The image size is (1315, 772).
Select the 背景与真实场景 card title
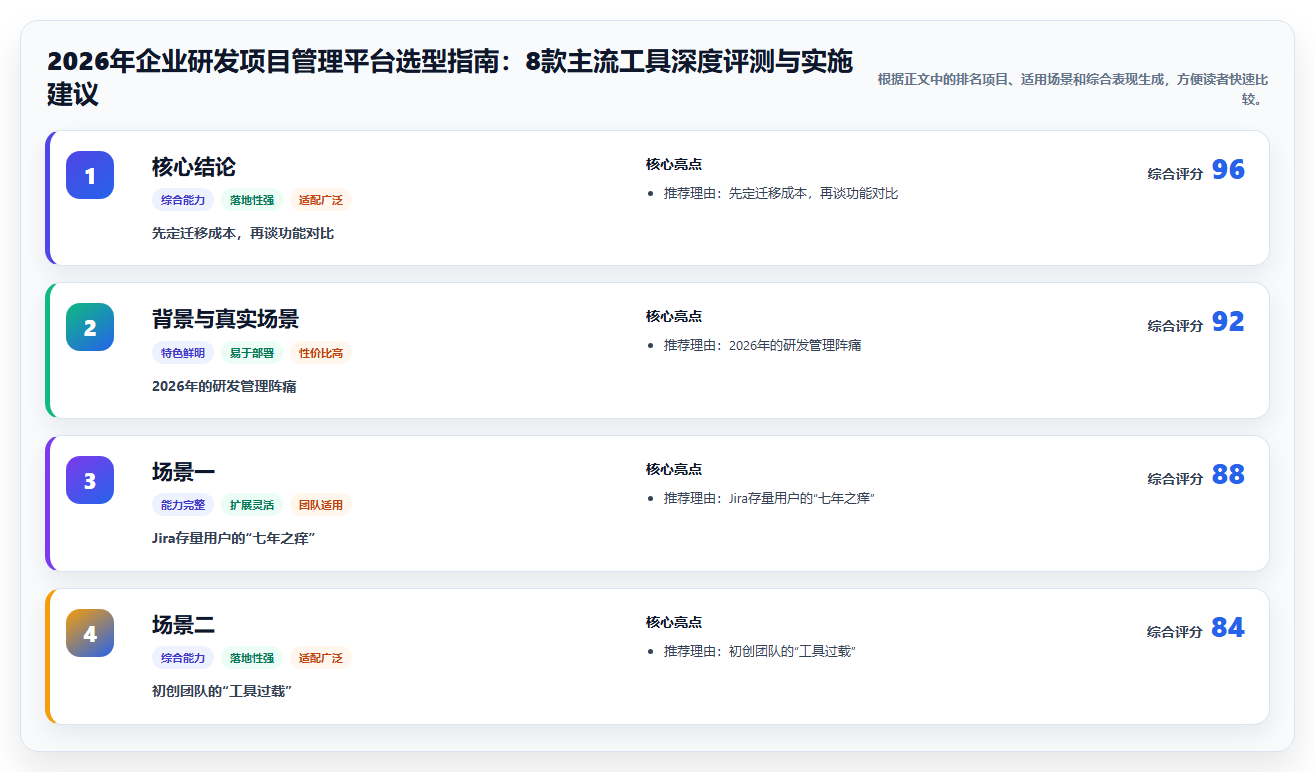[x=225, y=319]
